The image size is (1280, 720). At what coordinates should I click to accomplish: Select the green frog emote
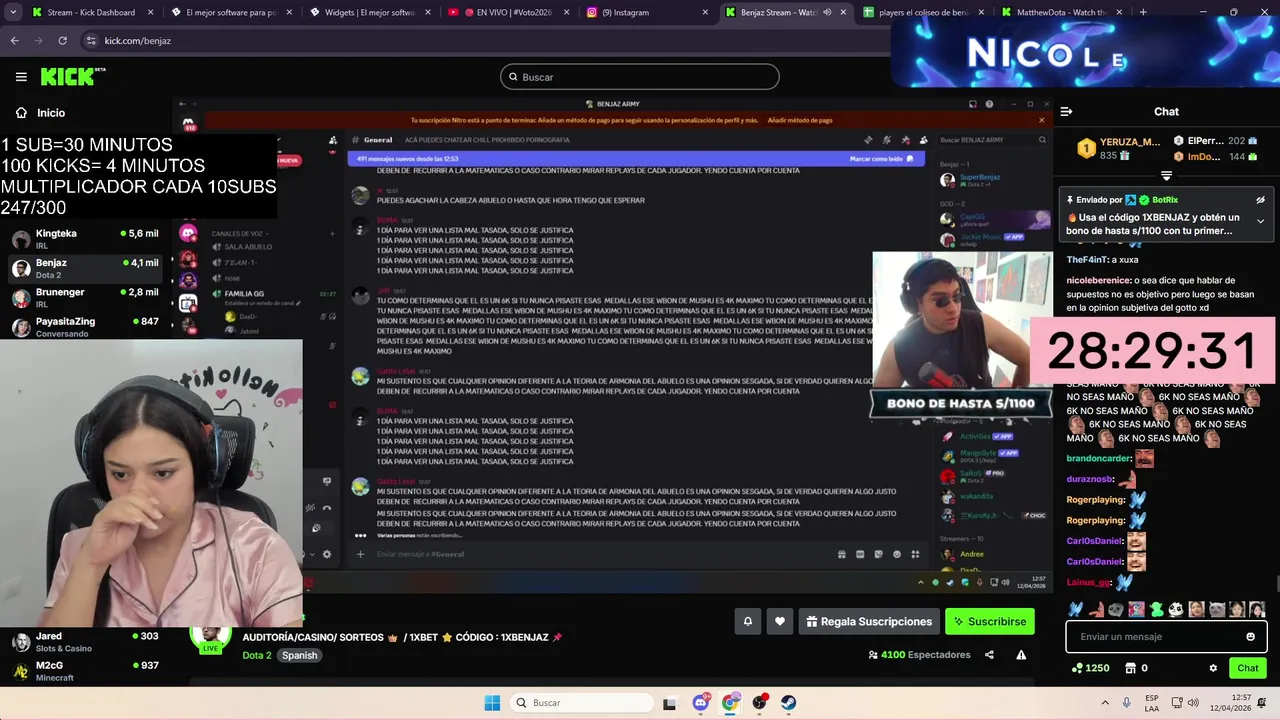pyautogui.click(x=1156, y=609)
